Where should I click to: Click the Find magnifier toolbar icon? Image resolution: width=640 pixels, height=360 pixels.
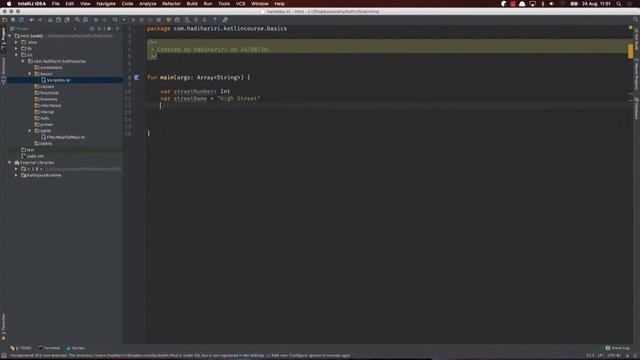pos(77,20)
